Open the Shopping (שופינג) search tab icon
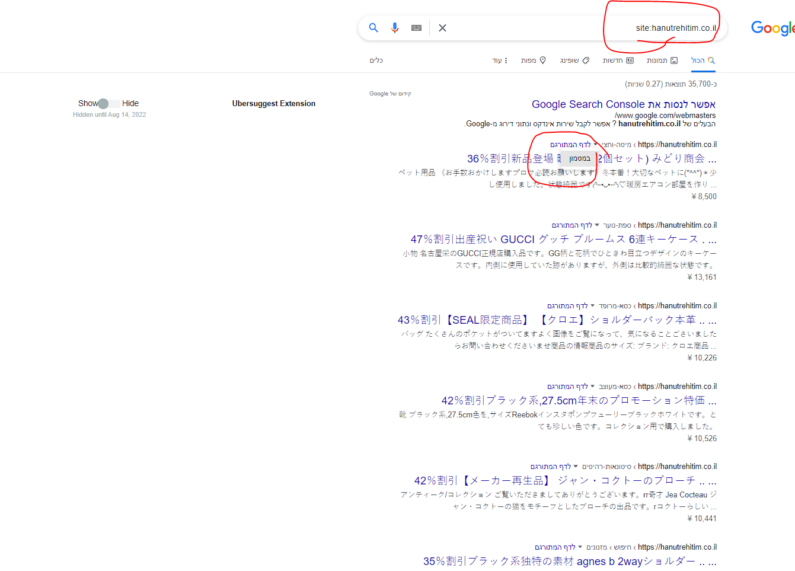The height and width of the screenshot is (571, 795). pyautogui.click(x=586, y=61)
